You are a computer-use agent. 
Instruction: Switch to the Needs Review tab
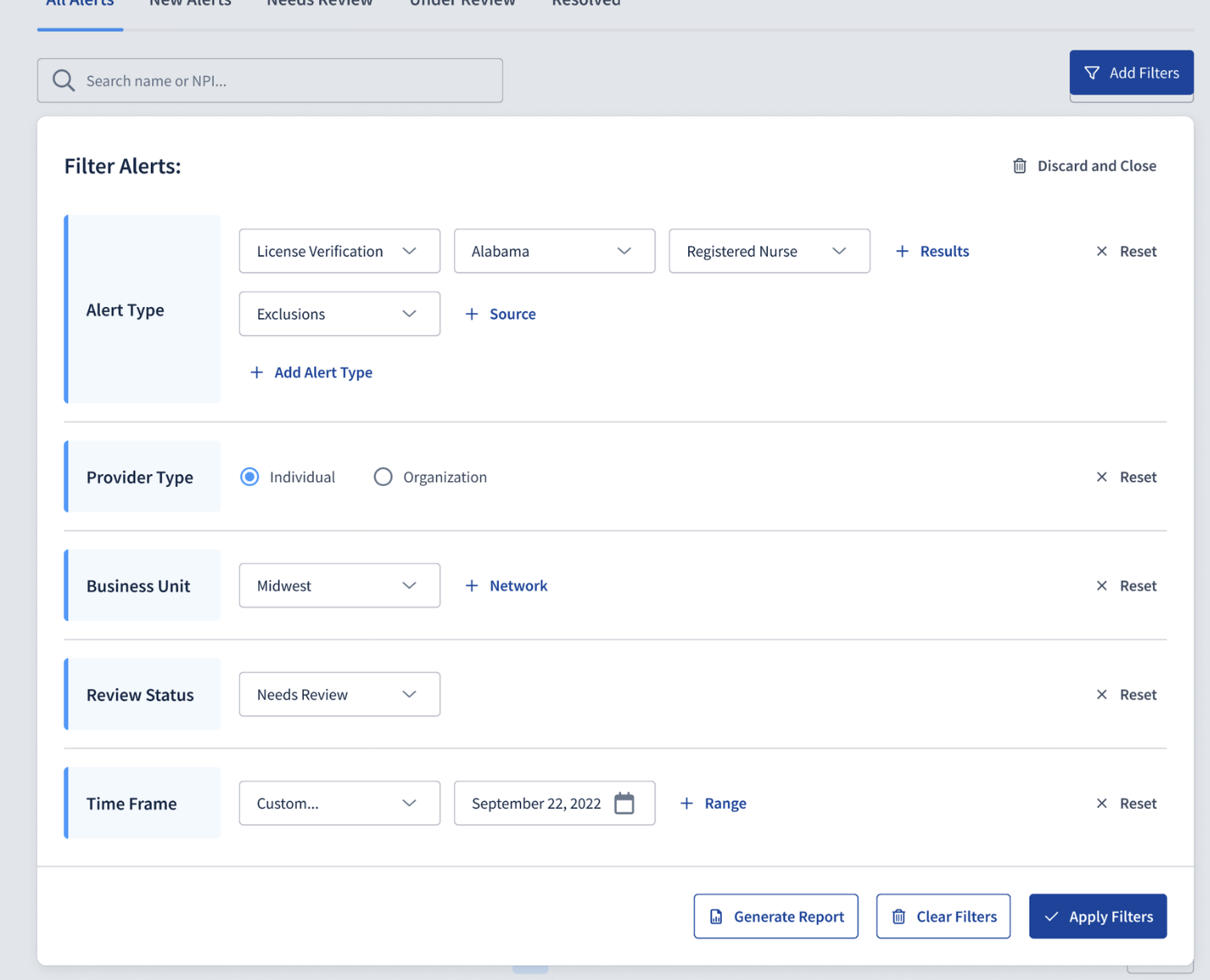pyautogui.click(x=320, y=3)
